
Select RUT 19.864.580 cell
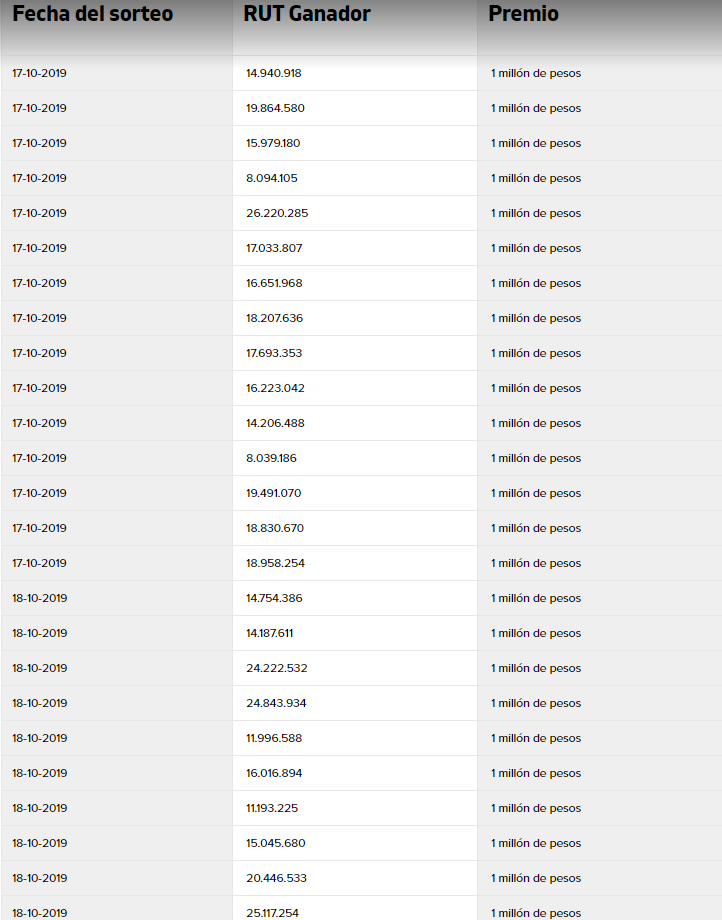pos(275,108)
